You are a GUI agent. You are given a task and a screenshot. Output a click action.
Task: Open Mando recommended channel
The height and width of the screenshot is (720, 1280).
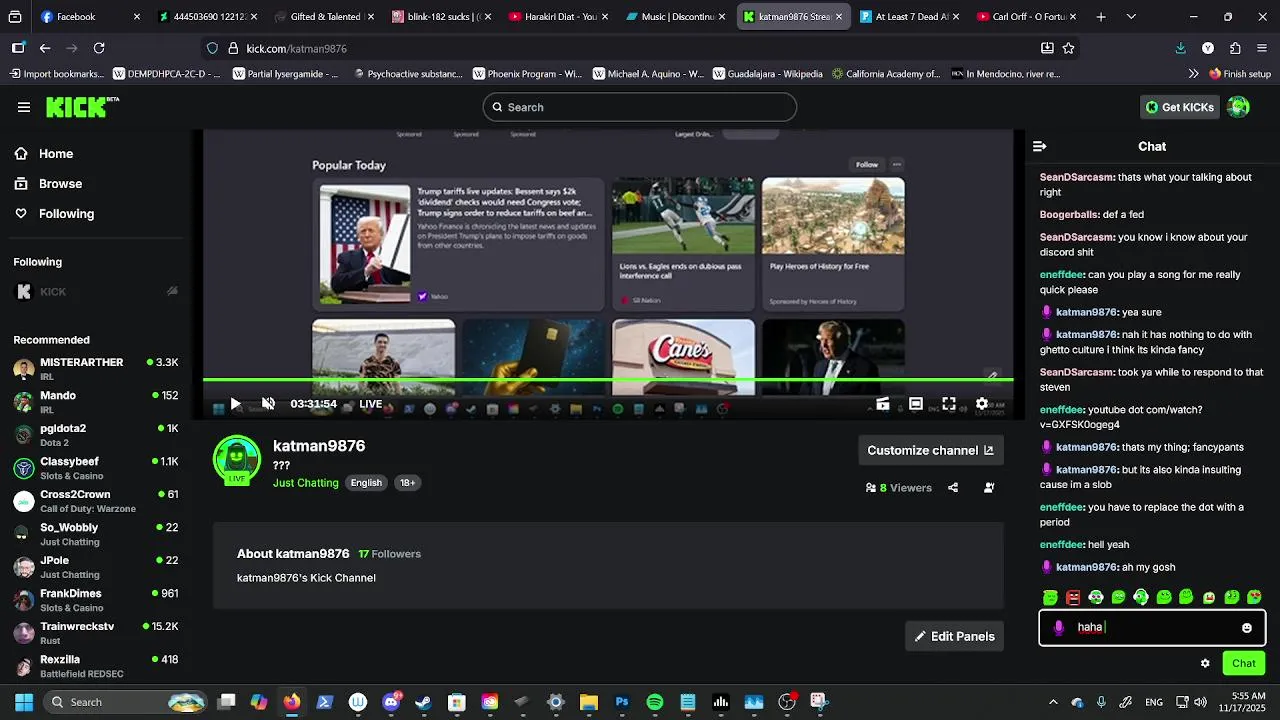(x=96, y=402)
